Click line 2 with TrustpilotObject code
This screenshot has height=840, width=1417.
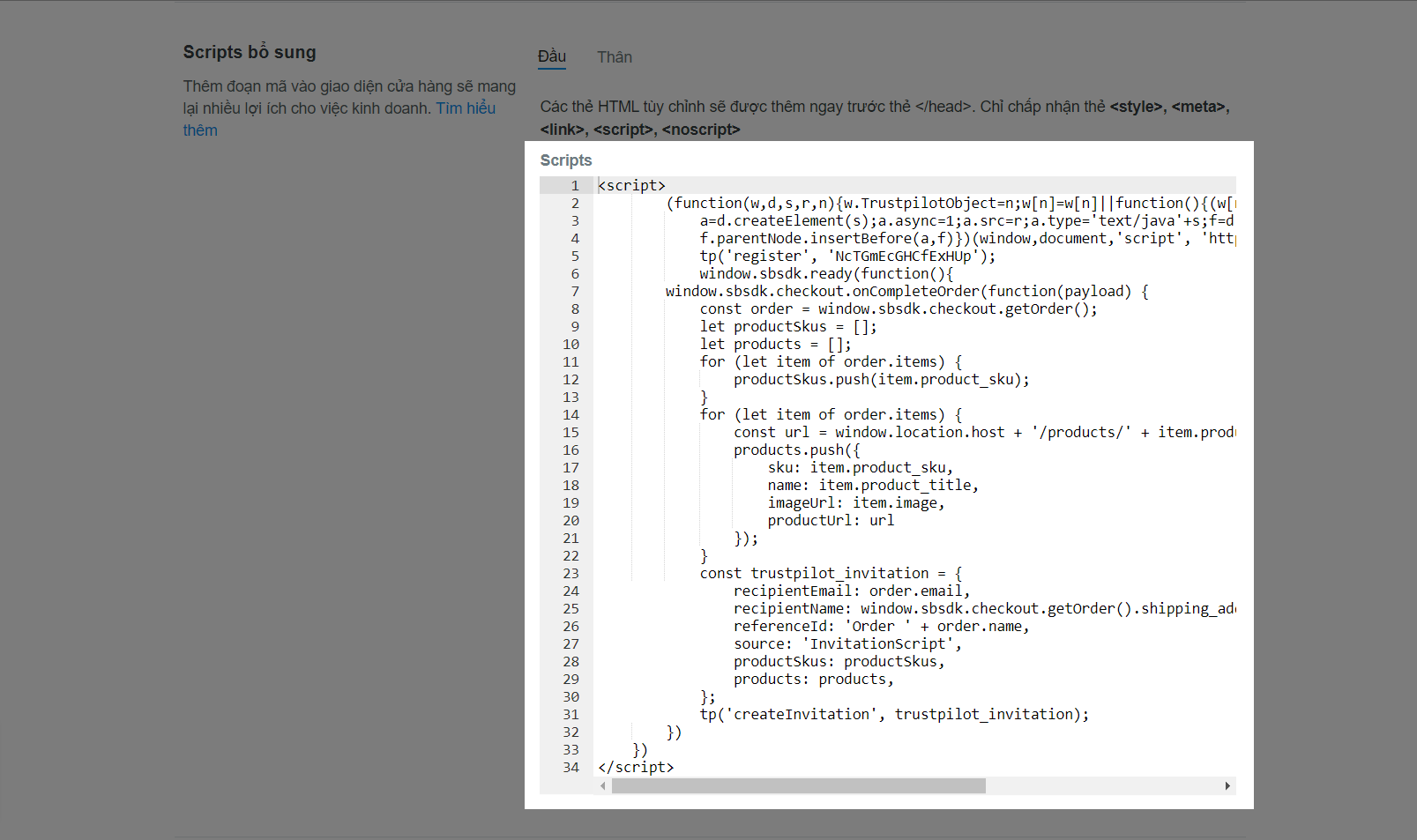point(951,203)
